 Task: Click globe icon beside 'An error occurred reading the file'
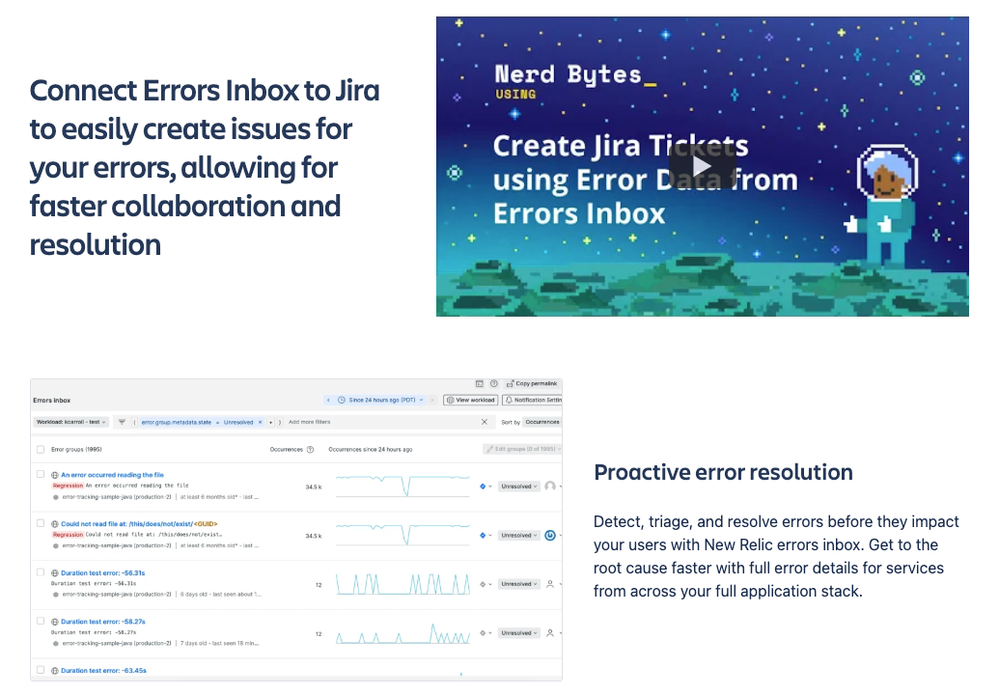pos(55,475)
